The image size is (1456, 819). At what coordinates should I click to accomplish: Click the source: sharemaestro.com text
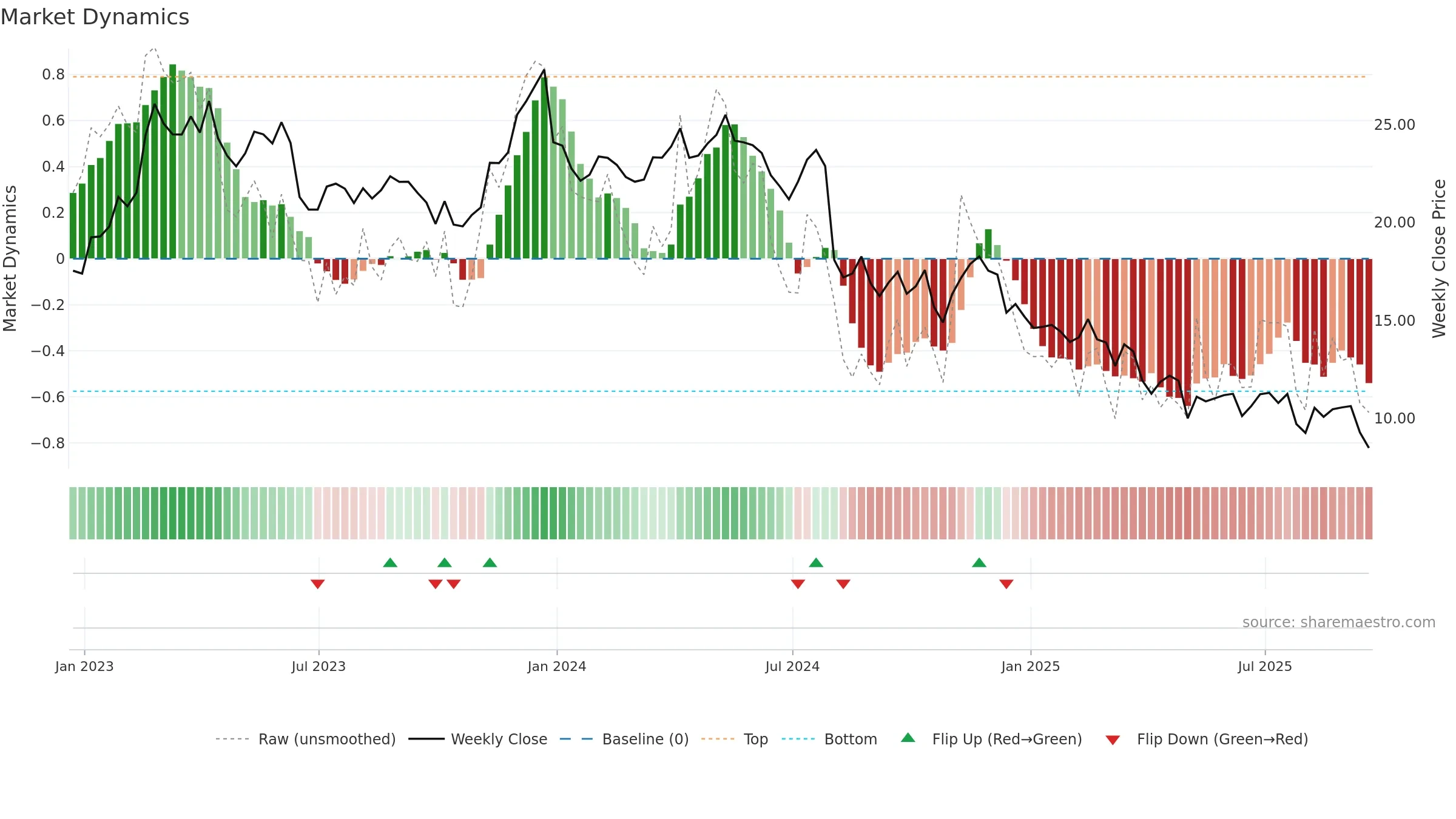[1339, 622]
